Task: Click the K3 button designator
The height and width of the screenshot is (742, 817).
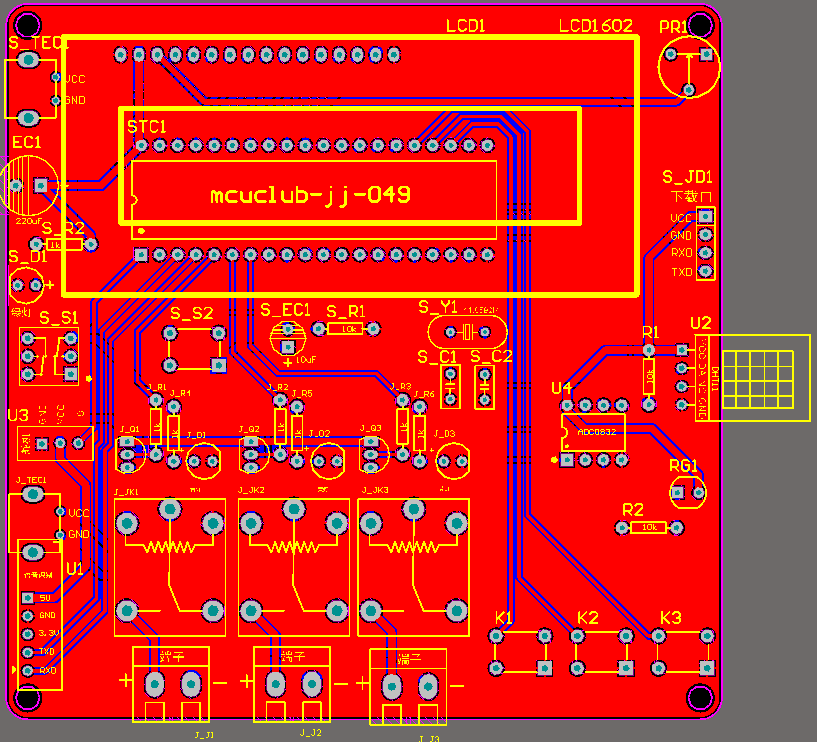Action: click(x=671, y=618)
